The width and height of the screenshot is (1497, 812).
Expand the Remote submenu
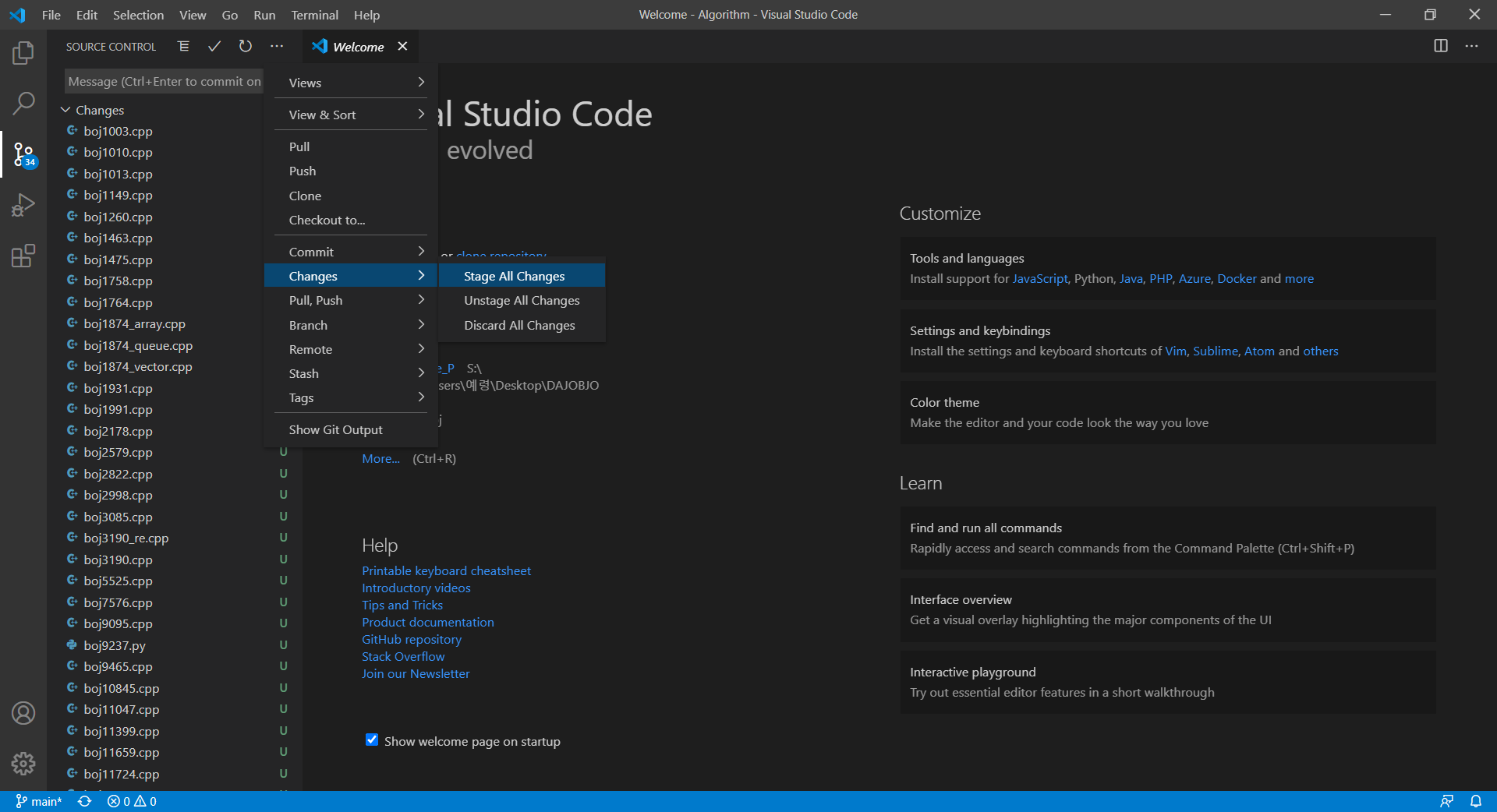tap(351, 349)
